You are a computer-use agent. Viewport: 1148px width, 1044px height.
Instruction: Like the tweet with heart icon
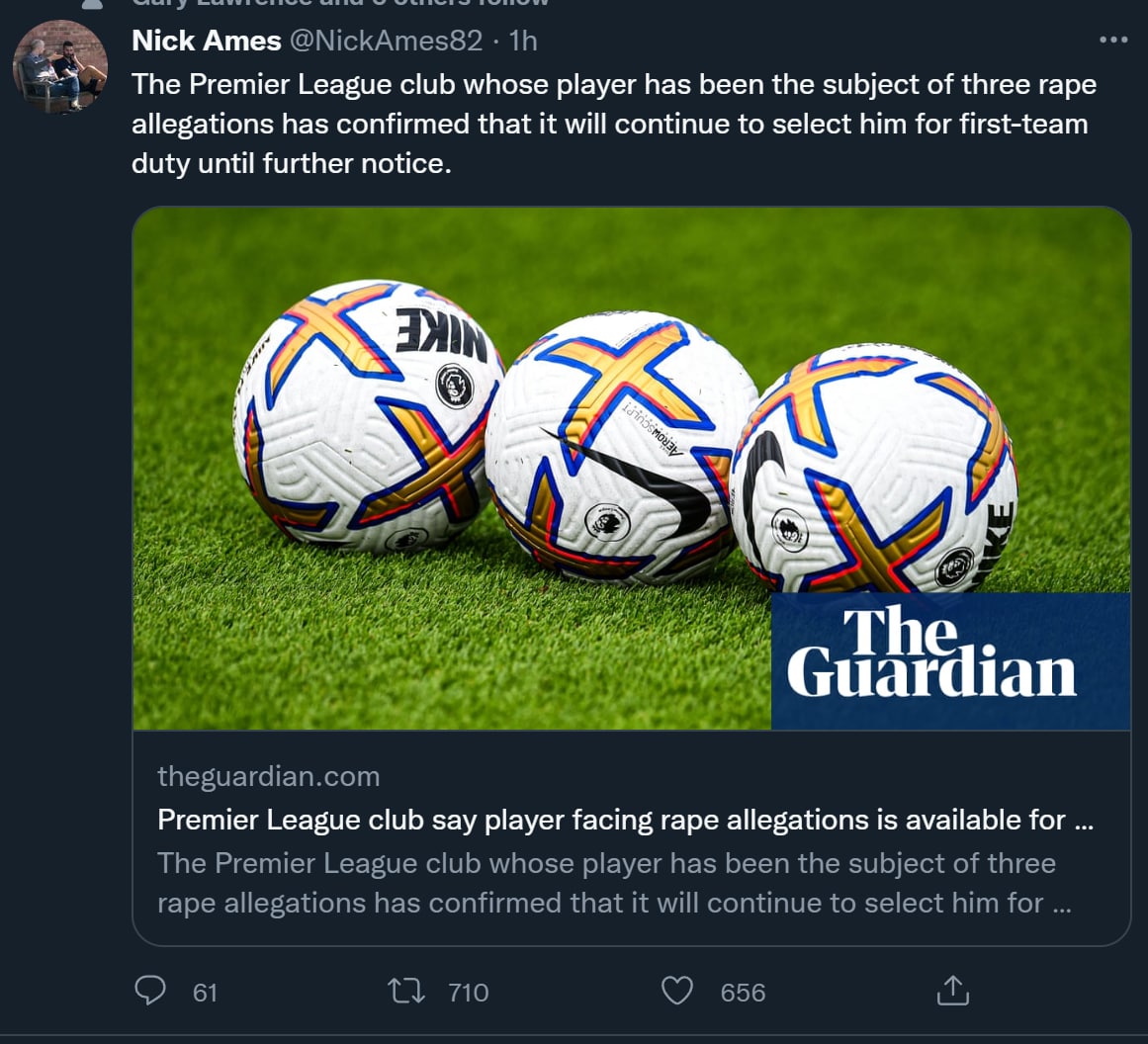click(677, 991)
